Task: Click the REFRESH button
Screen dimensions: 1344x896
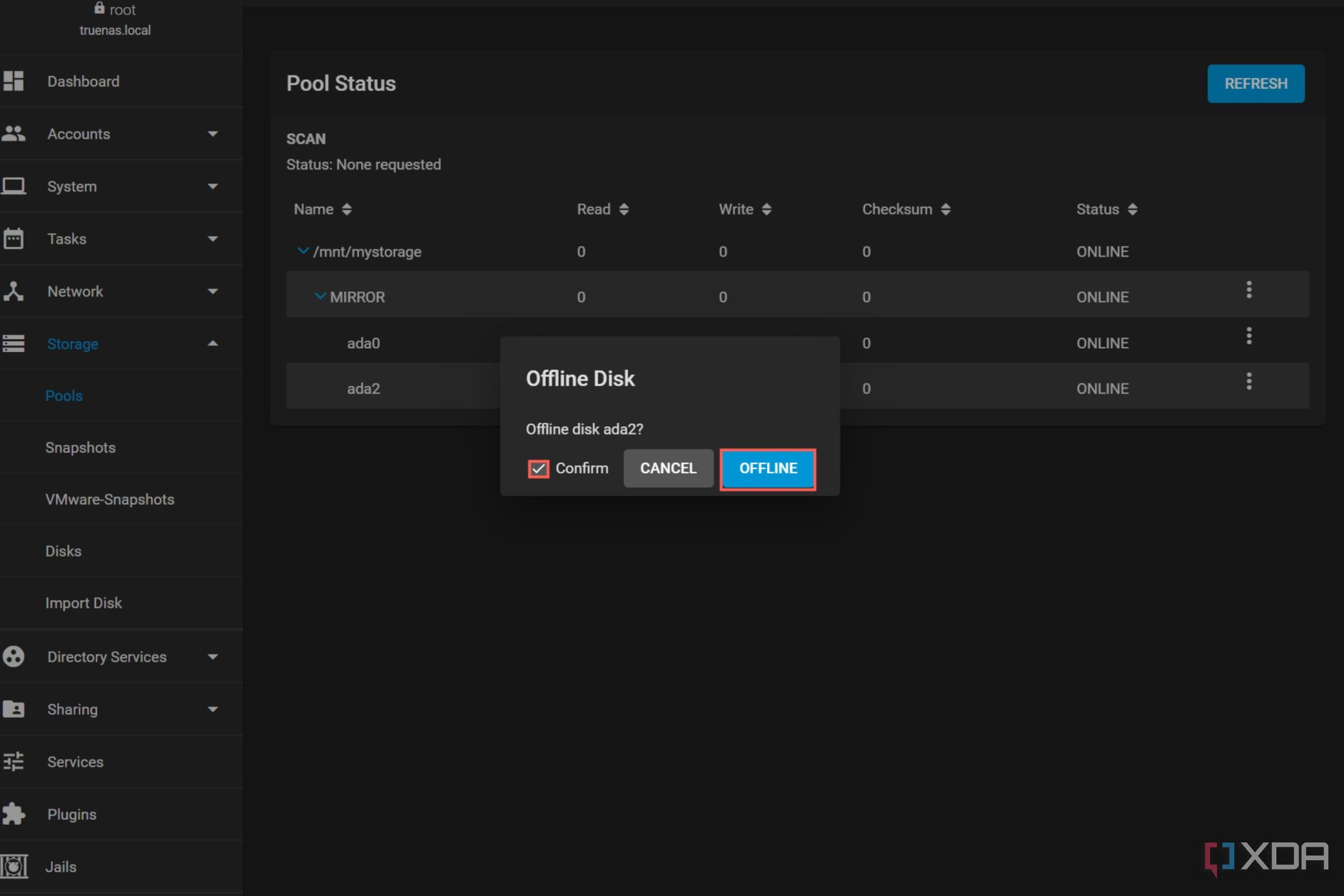Action: tap(1256, 84)
